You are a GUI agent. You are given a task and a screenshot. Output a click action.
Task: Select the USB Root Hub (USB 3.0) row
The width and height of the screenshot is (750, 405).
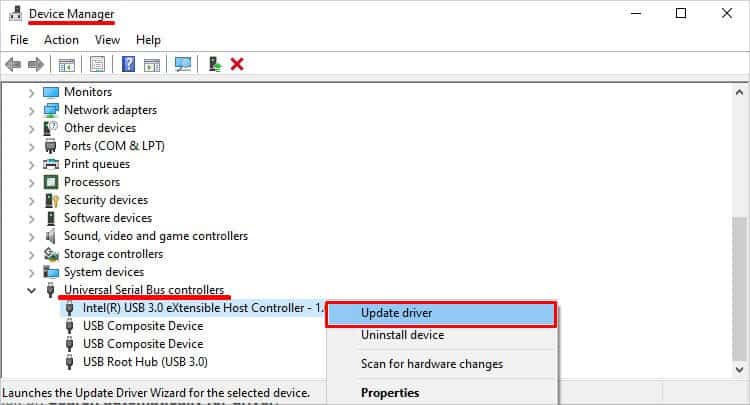(145, 362)
